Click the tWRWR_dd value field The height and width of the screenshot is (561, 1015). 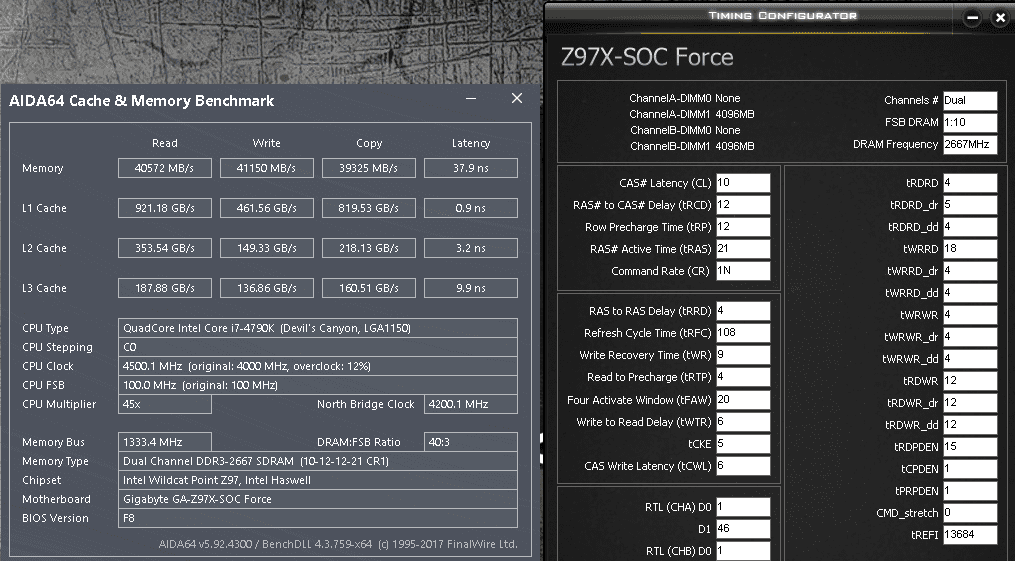(x=970, y=358)
